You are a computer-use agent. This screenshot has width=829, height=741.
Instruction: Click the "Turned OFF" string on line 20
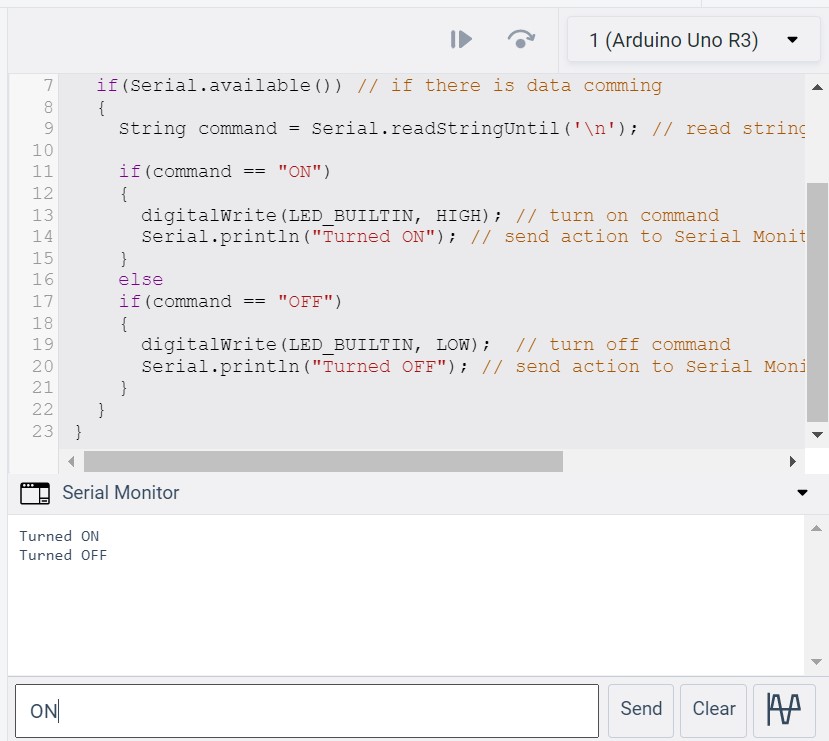(380, 366)
